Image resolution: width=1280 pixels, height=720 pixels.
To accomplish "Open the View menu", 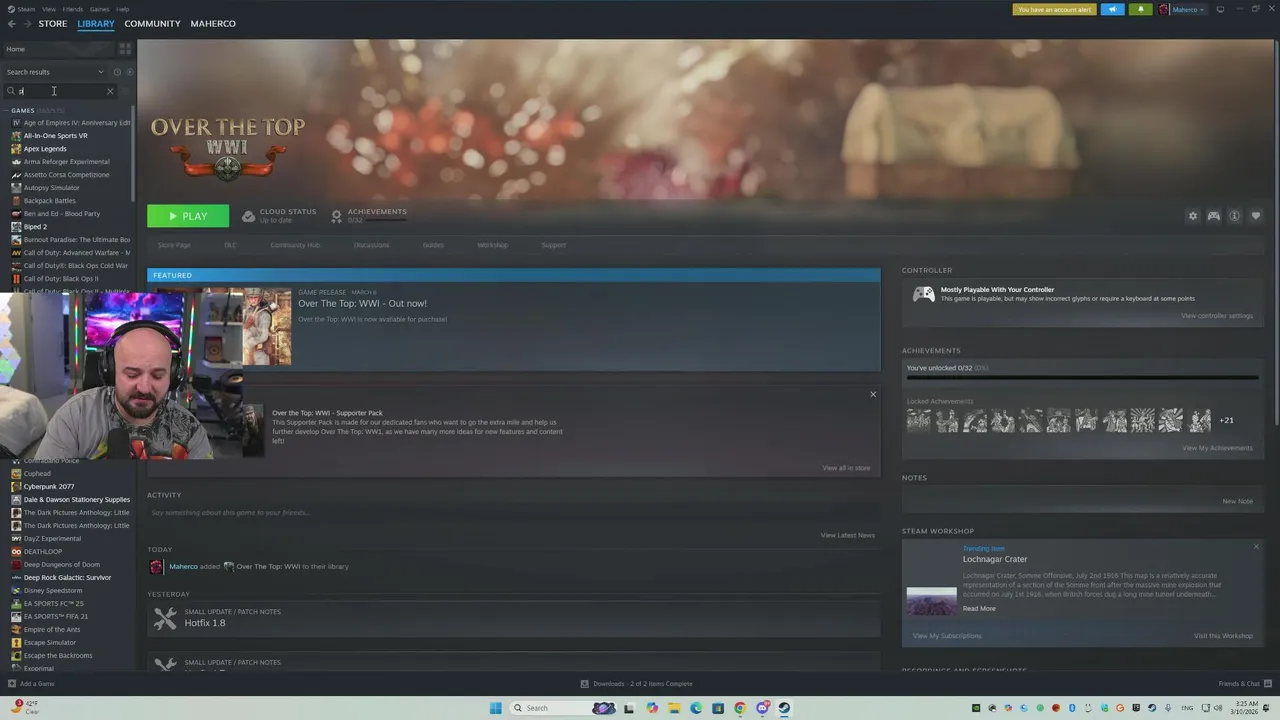I will tap(49, 9).
